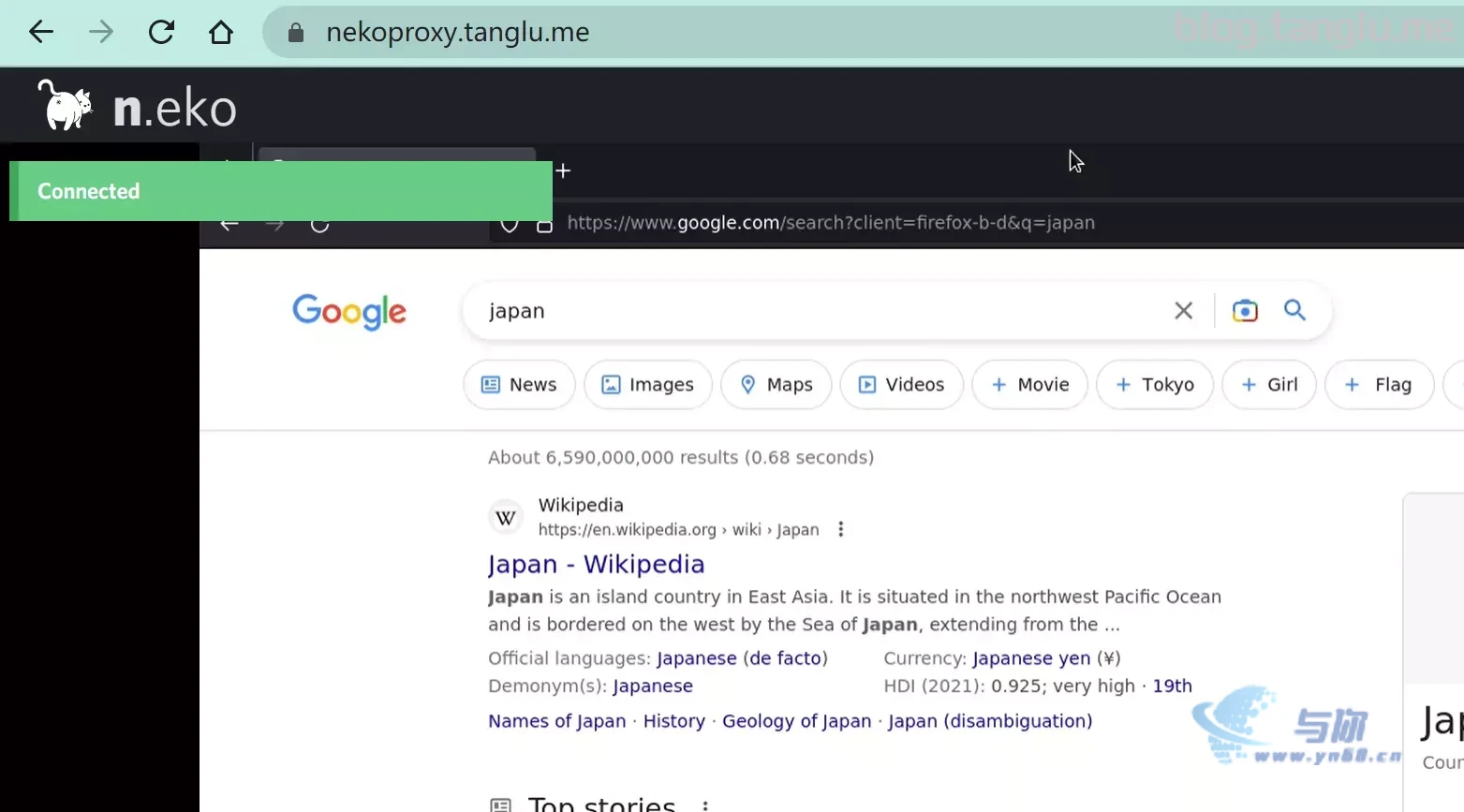The width and height of the screenshot is (1464, 812).
Task: Open Firefox tracking protection shield
Action: pyautogui.click(x=510, y=225)
